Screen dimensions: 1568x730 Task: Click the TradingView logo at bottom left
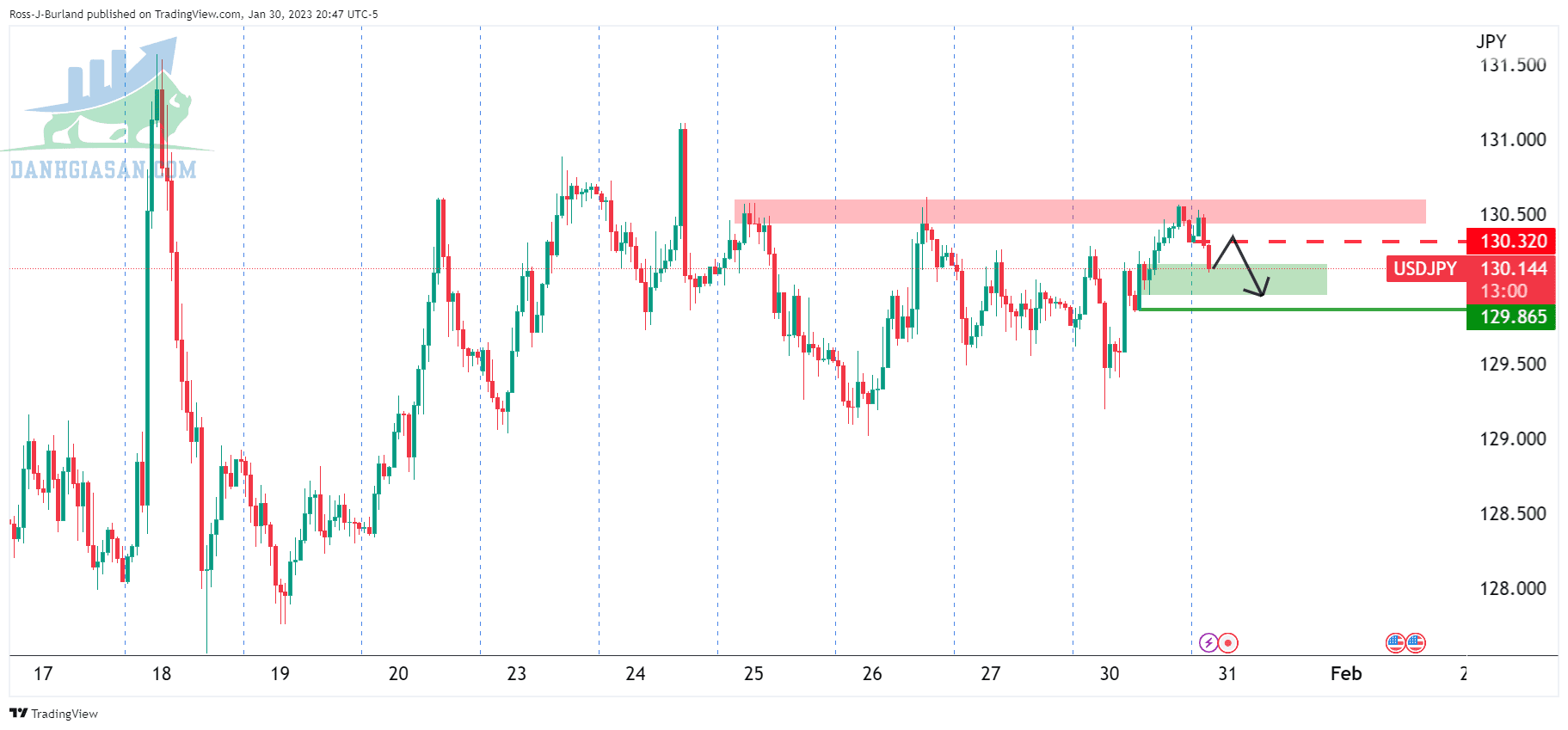tap(53, 714)
